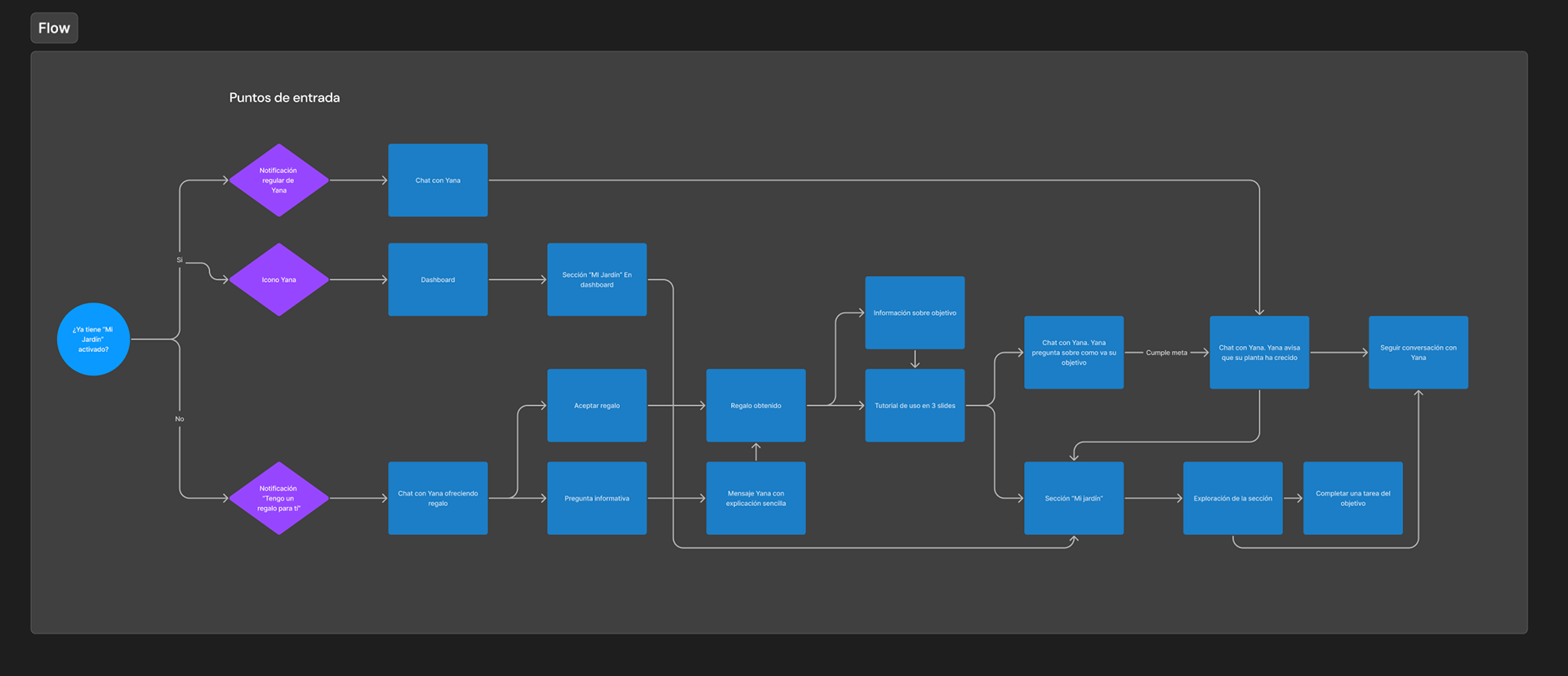Choose the "Aceptar regalo" step
1568x676 pixels.
(x=597, y=406)
